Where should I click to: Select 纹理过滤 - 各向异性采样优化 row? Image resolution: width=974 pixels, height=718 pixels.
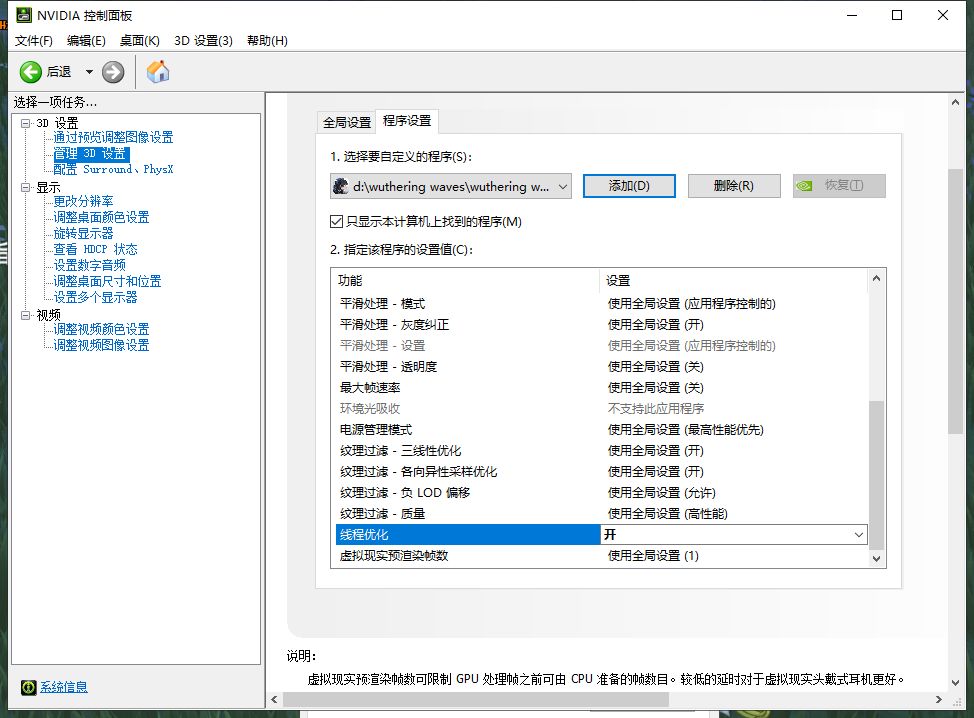[x=599, y=472]
